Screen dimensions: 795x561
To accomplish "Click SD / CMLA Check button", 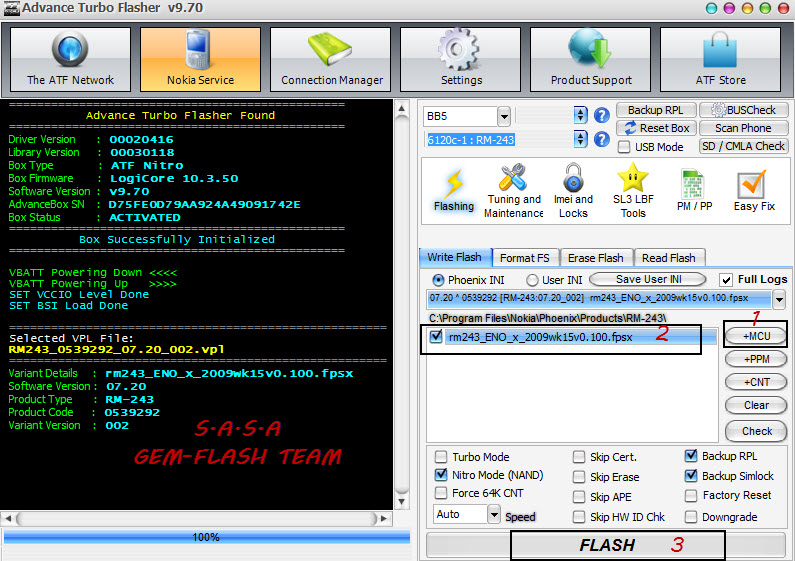I will 744,146.
